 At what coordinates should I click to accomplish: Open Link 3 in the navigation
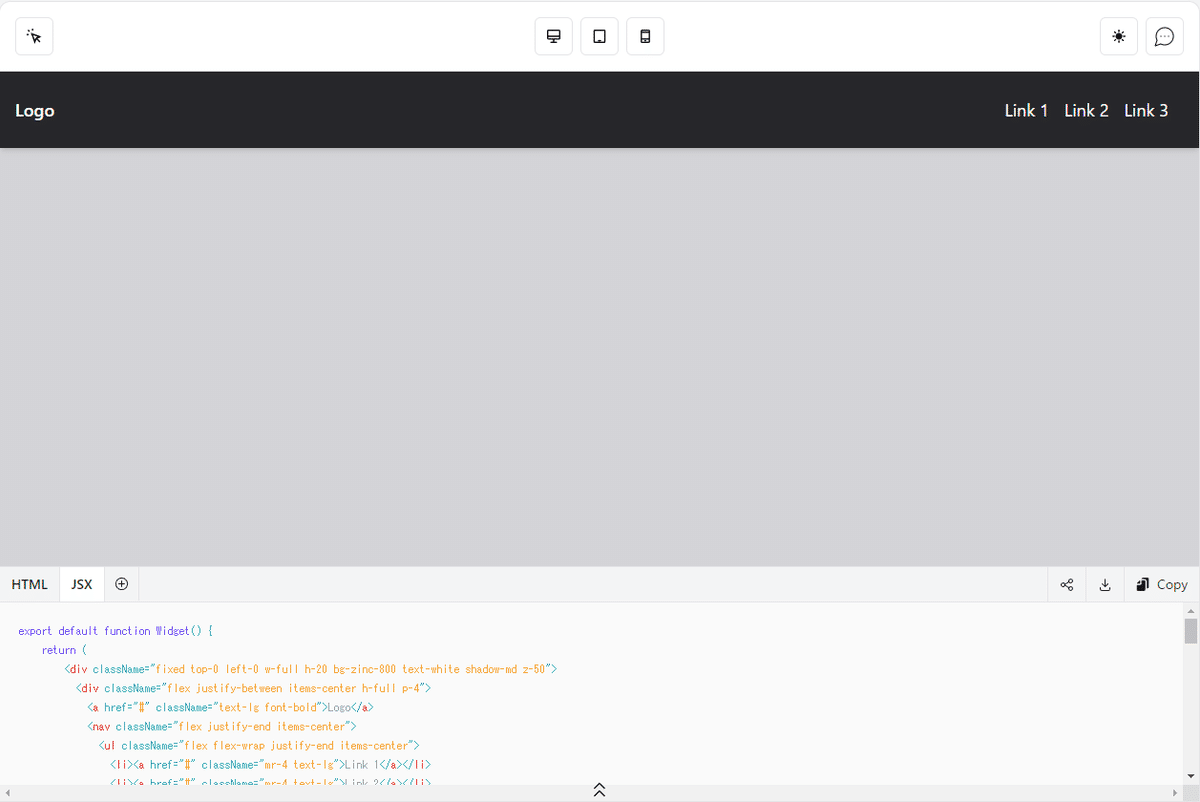(1146, 110)
